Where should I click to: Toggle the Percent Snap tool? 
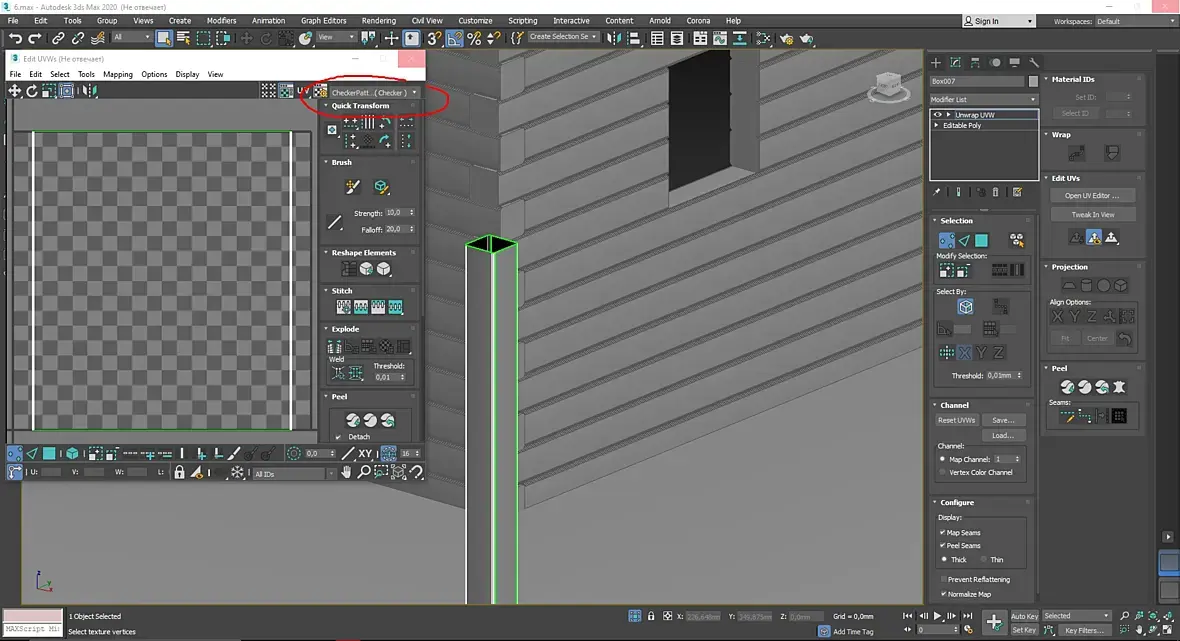tap(474, 38)
